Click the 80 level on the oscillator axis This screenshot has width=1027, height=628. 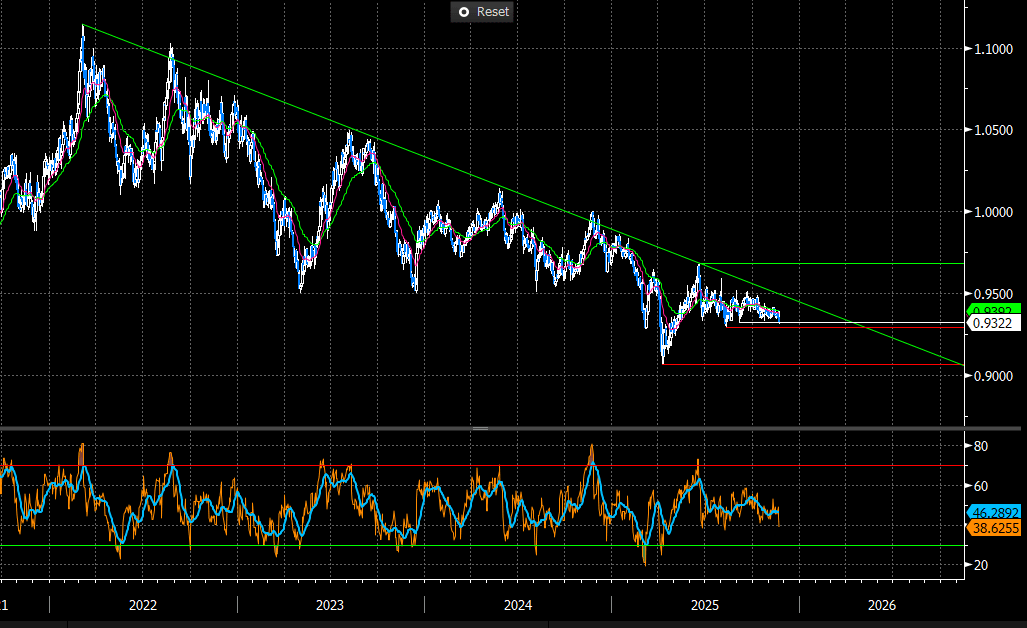(981, 446)
